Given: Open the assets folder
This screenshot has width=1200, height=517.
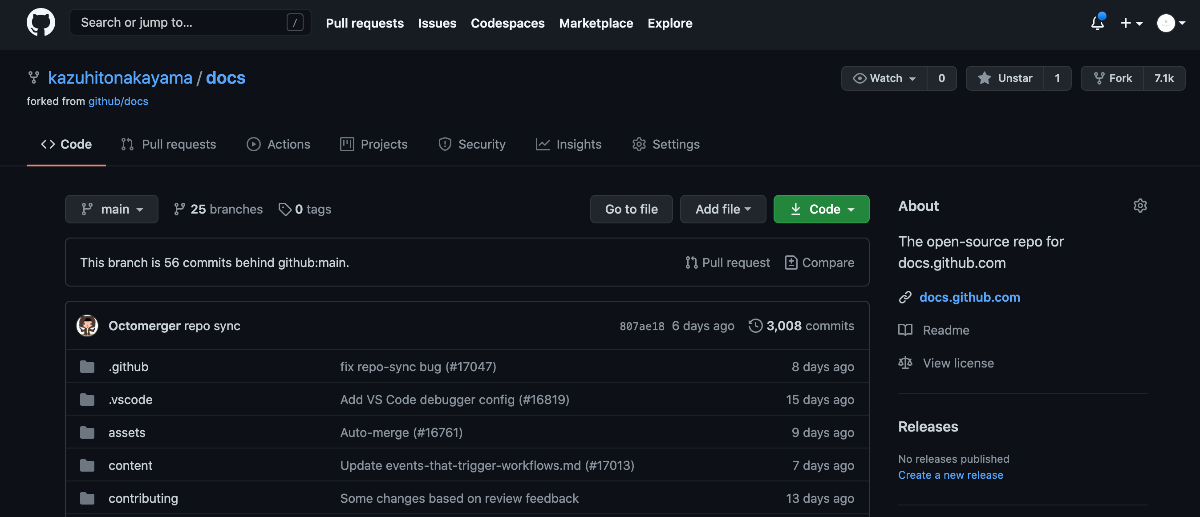Looking at the screenshot, I should click(x=127, y=433).
